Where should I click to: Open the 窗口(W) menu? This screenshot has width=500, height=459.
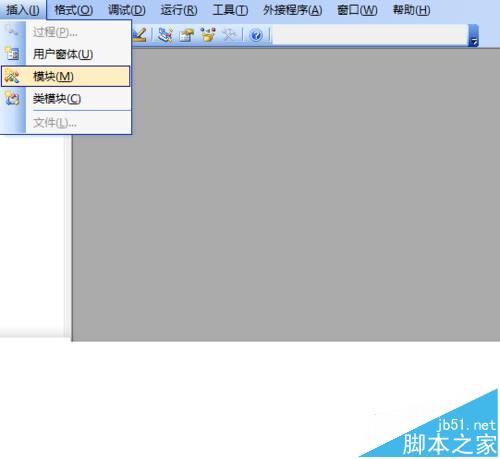(x=357, y=10)
